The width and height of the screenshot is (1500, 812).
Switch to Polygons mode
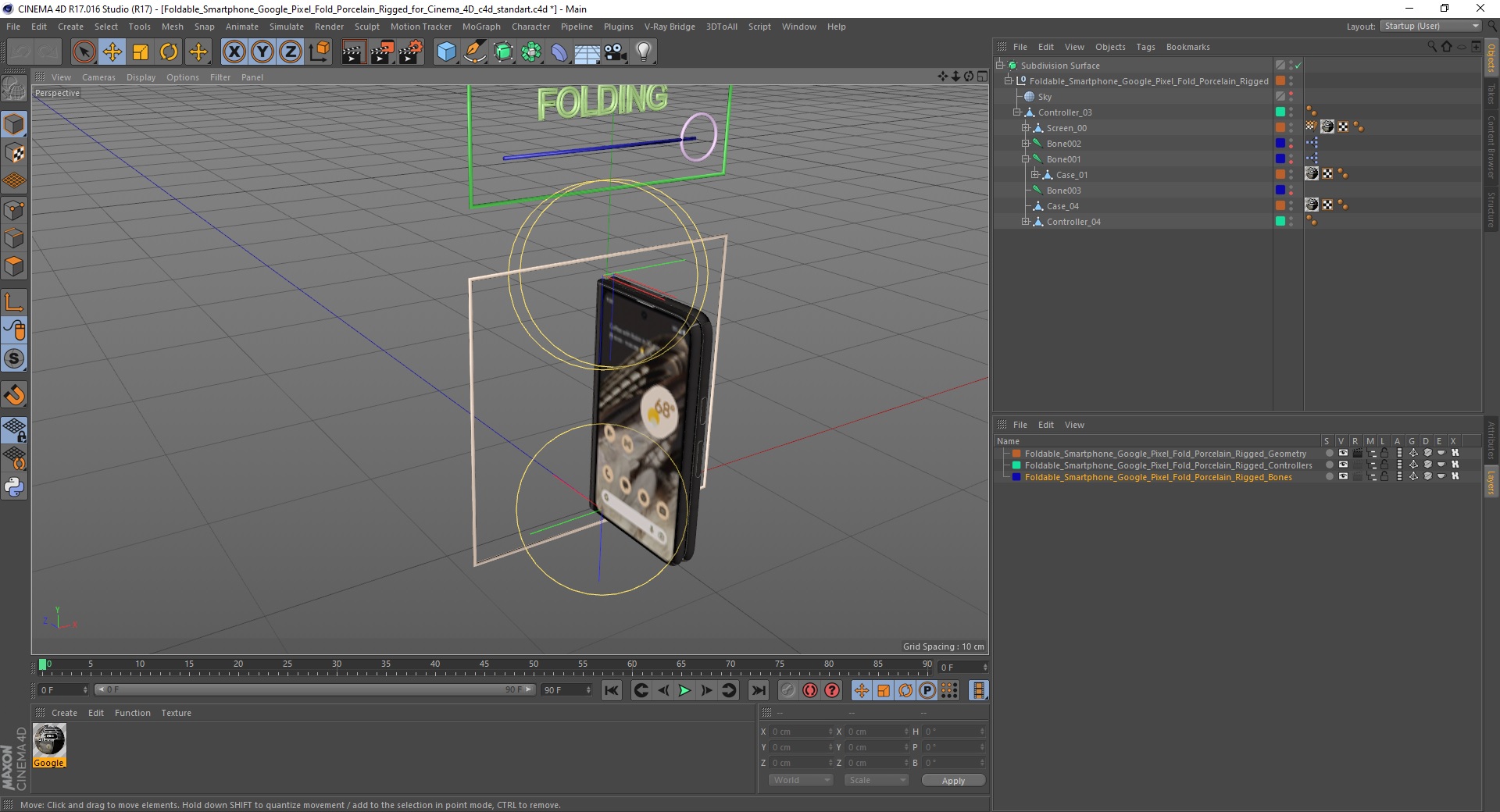pos(14,266)
